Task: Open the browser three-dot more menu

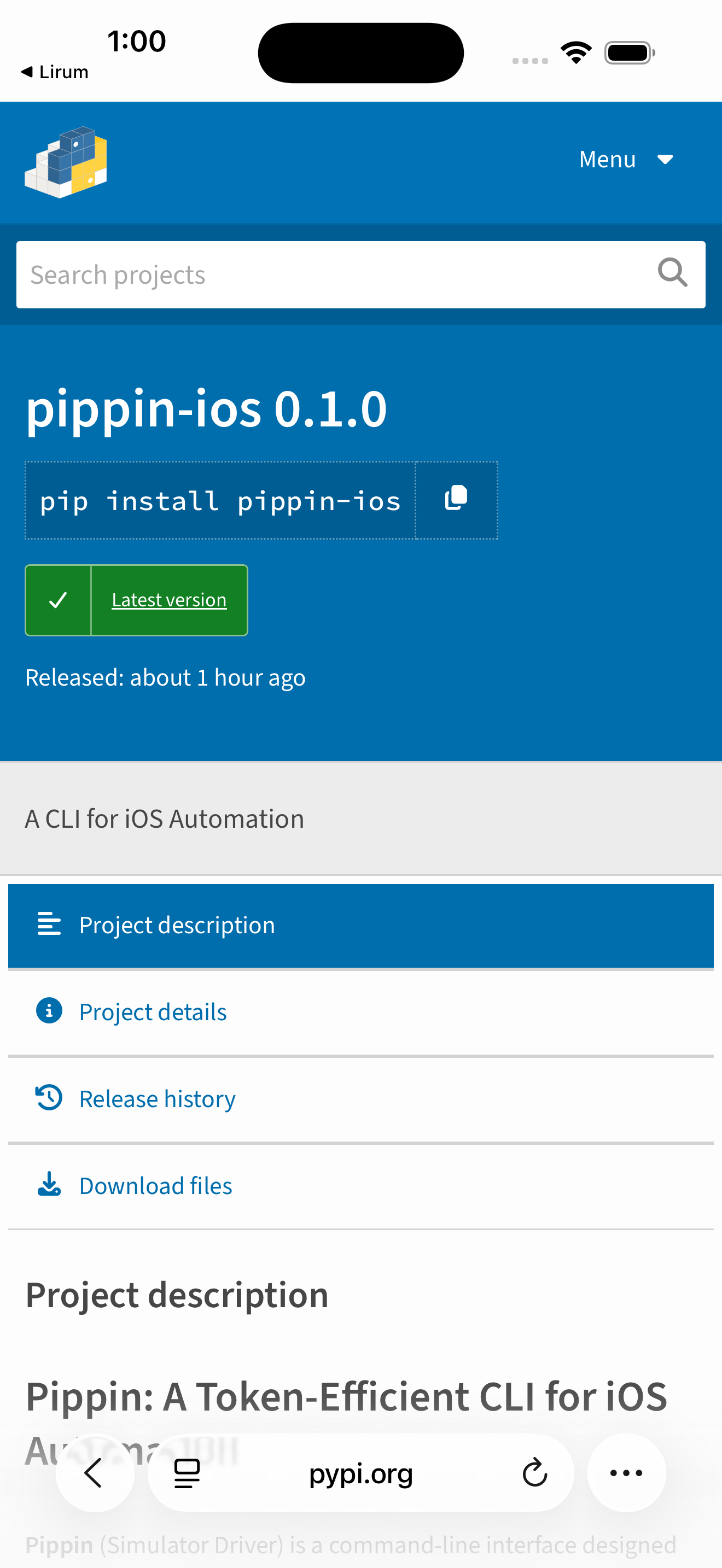Action: click(x=626, y=1473)
